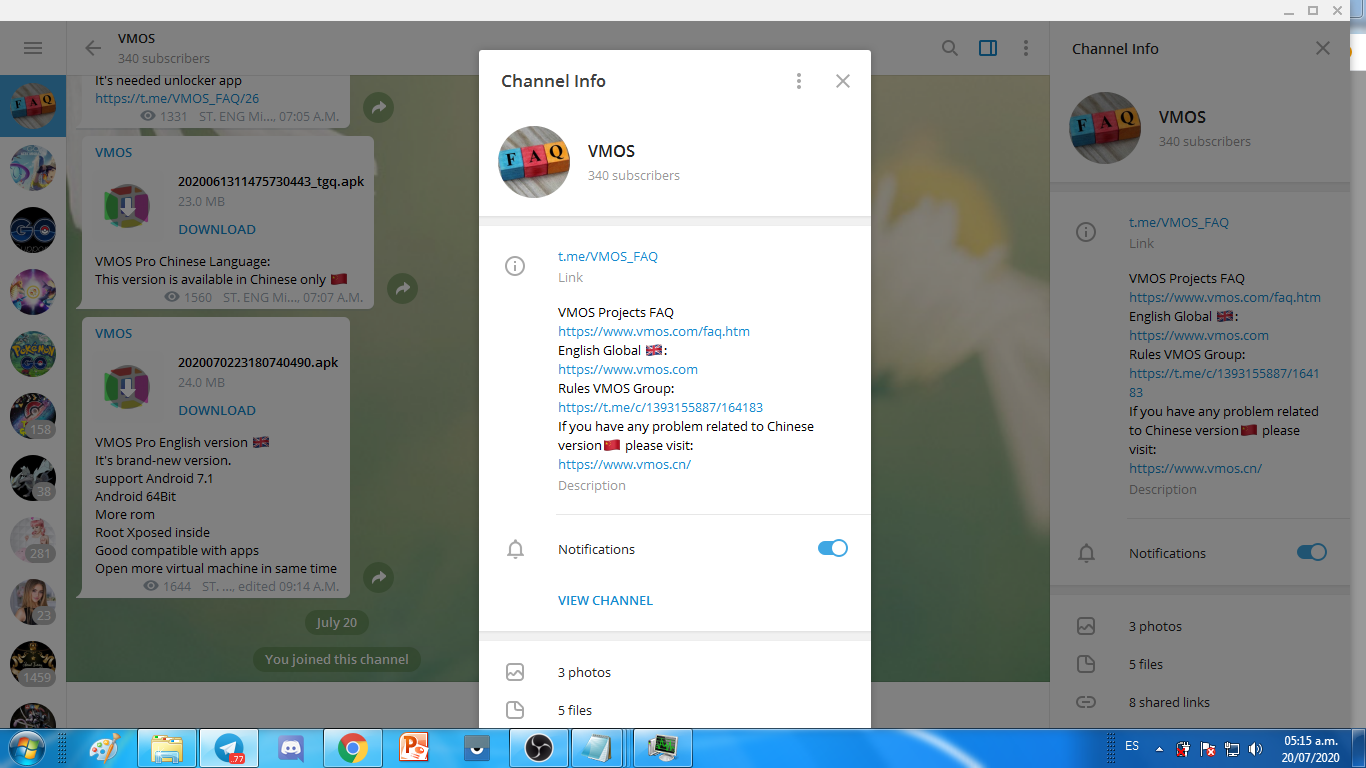The height and width of the screenshot is (768, 1366).
Task: Click the VMOS avatar in the right panel
Action: click(x=1105, y=128)
